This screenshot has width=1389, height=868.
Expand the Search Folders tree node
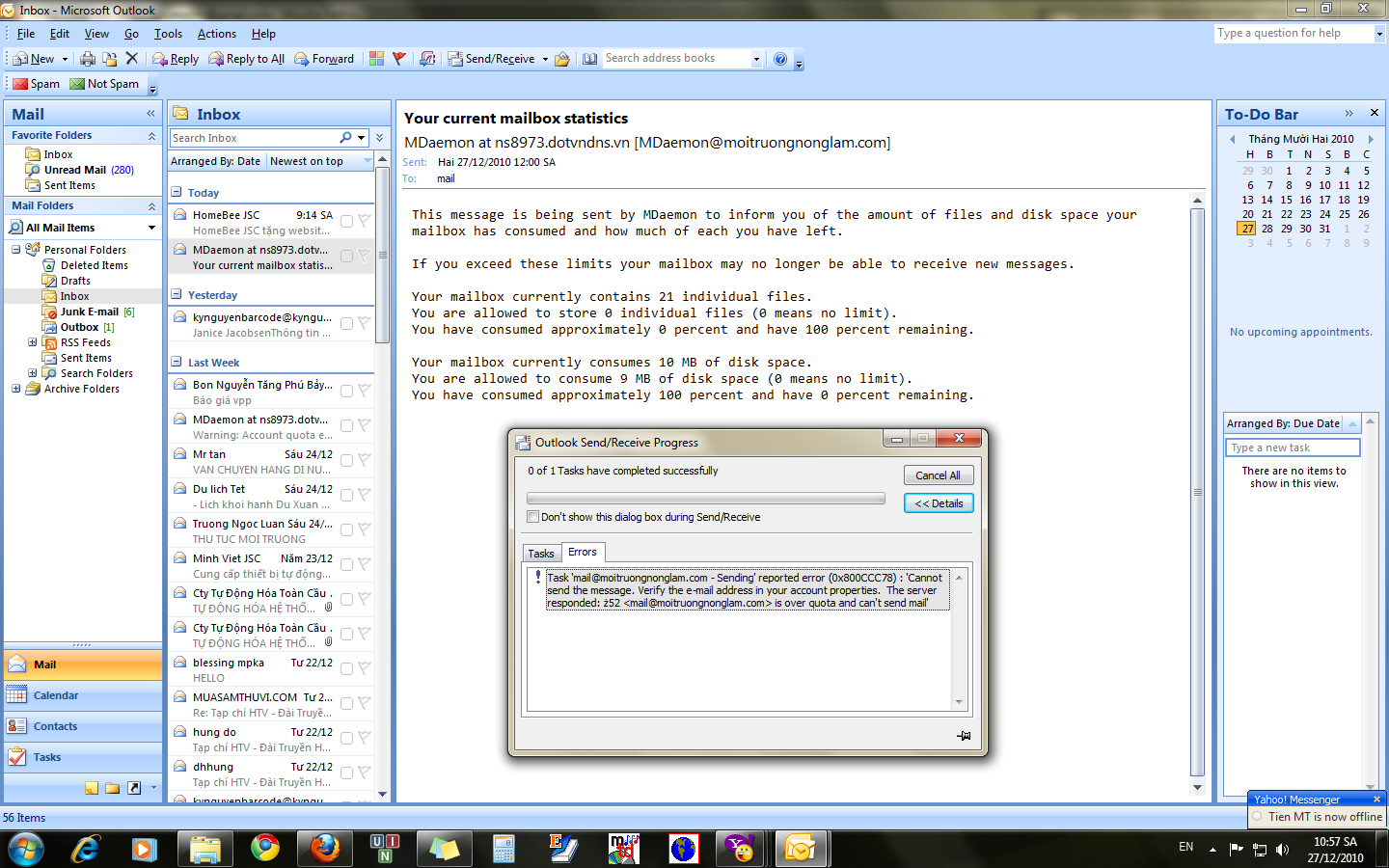(x=32, y=373)
